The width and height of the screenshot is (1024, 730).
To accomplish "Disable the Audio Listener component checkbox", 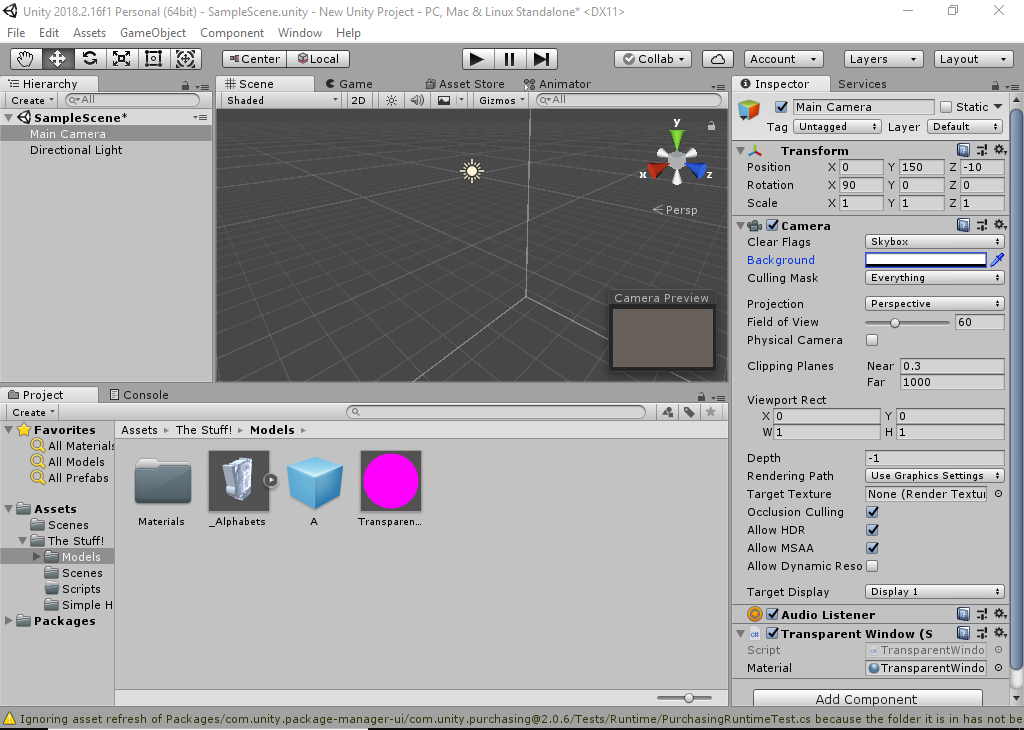I will (773, 614).
